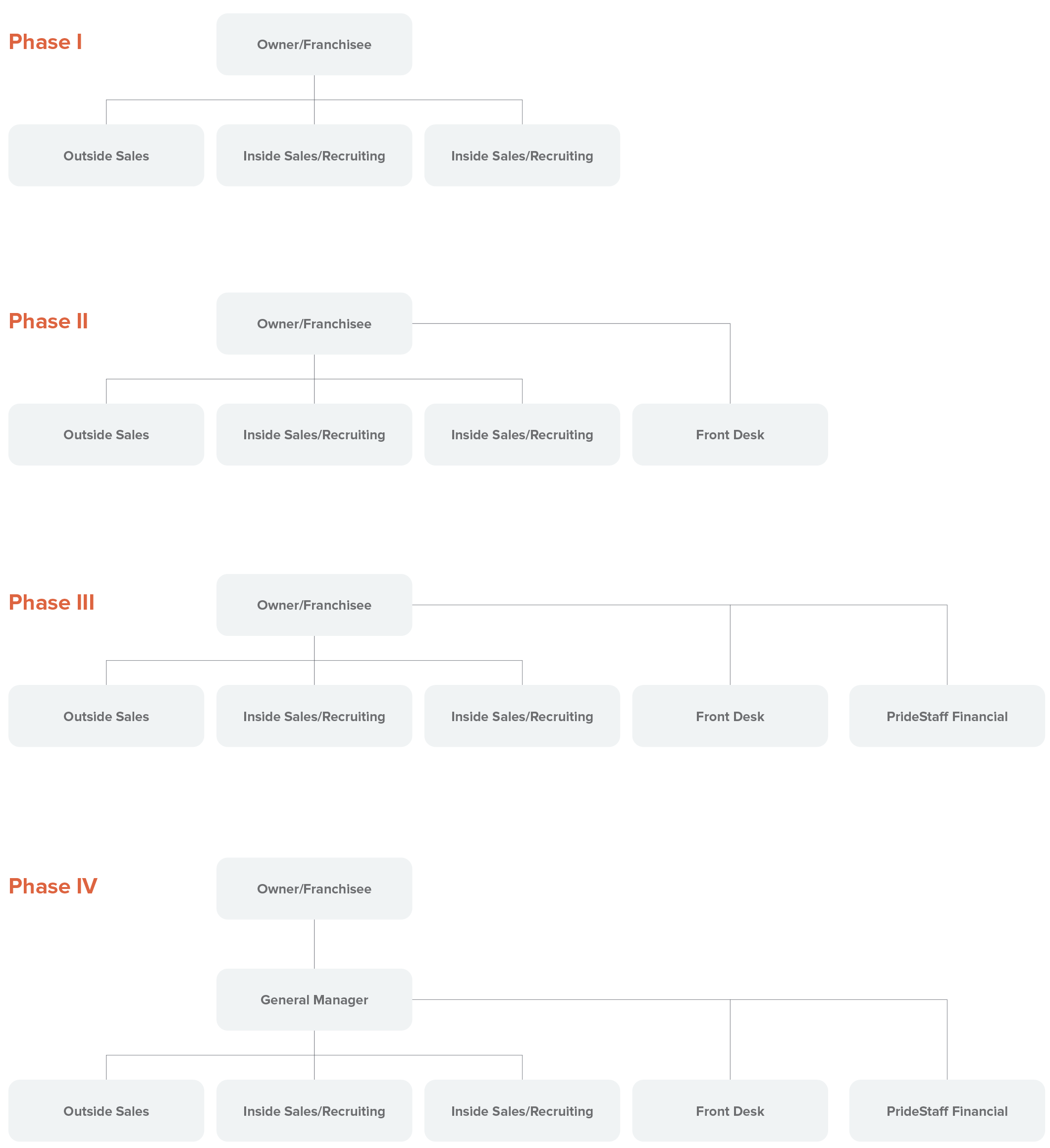This screenshot has height=1148, width=1050.
Task: Click Owner/Franchisee box in Phase I
Action: click(314, 45)
